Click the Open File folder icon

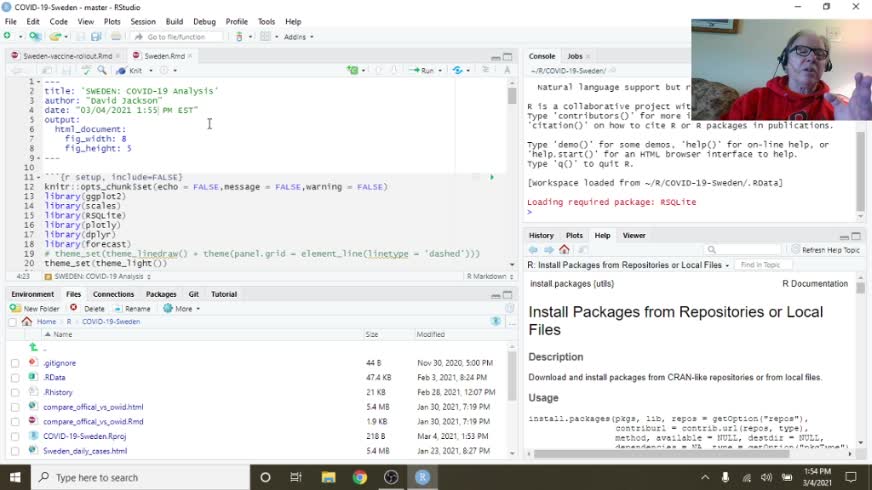pos(54,37)
